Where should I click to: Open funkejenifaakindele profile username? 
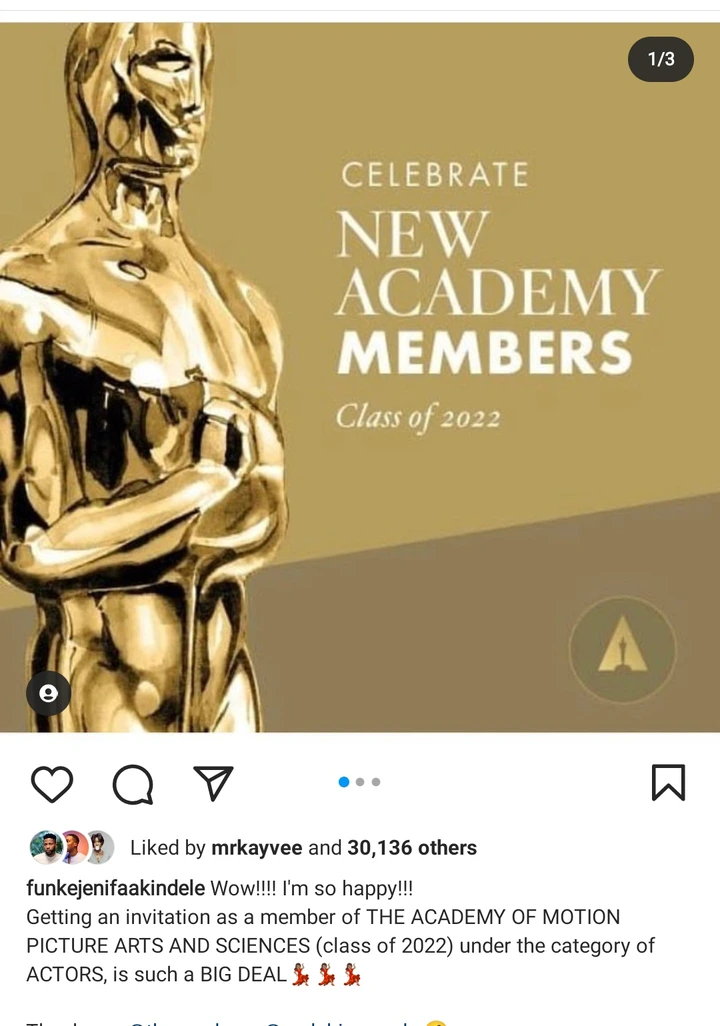pos(116,889)
